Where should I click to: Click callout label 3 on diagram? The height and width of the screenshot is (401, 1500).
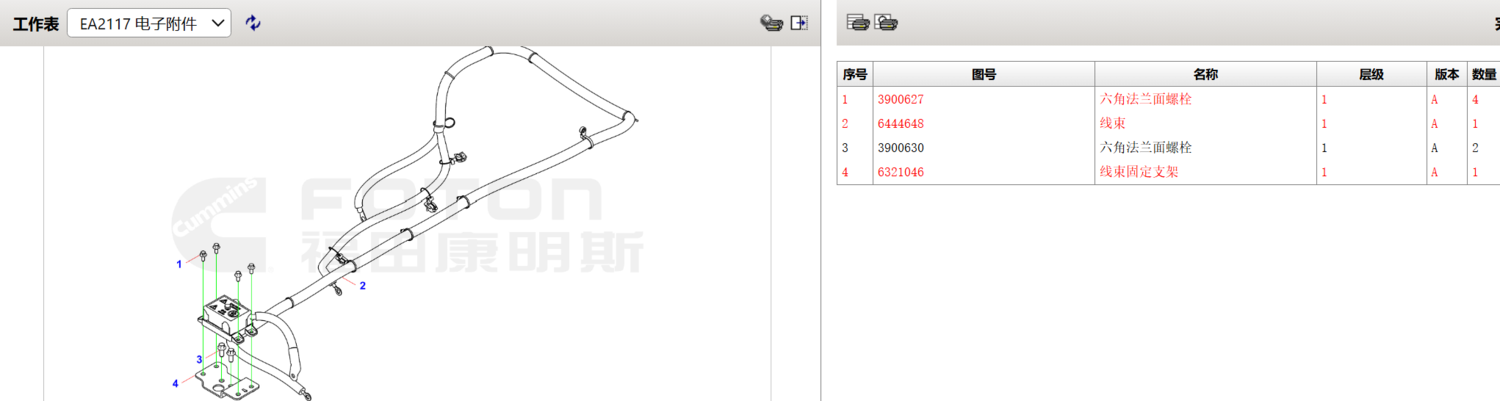[x=199, y=359]
